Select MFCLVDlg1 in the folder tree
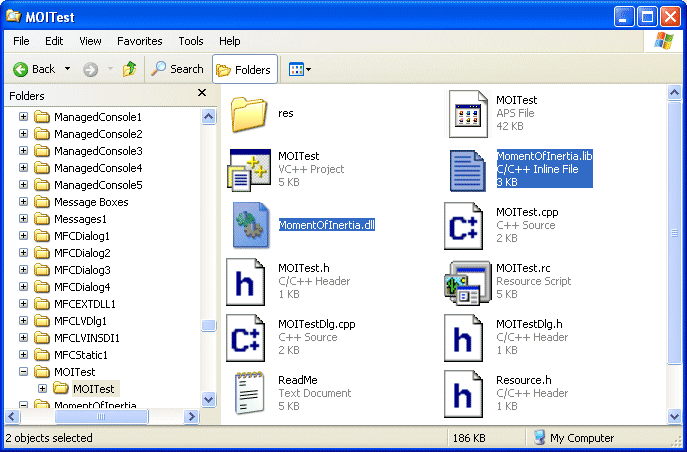Viewport: 687px width, 452px height. [80, 321]
